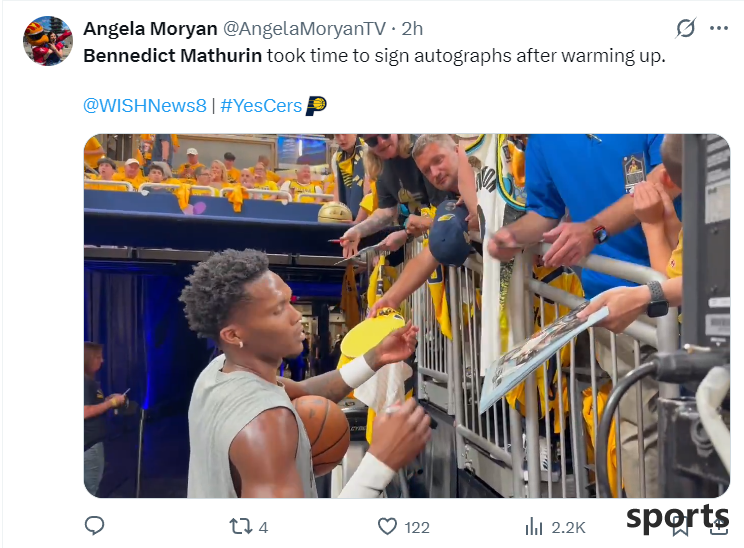Click the Angela Moryan display name
Screen dimensions: 744x548
(x=150, y=29)
